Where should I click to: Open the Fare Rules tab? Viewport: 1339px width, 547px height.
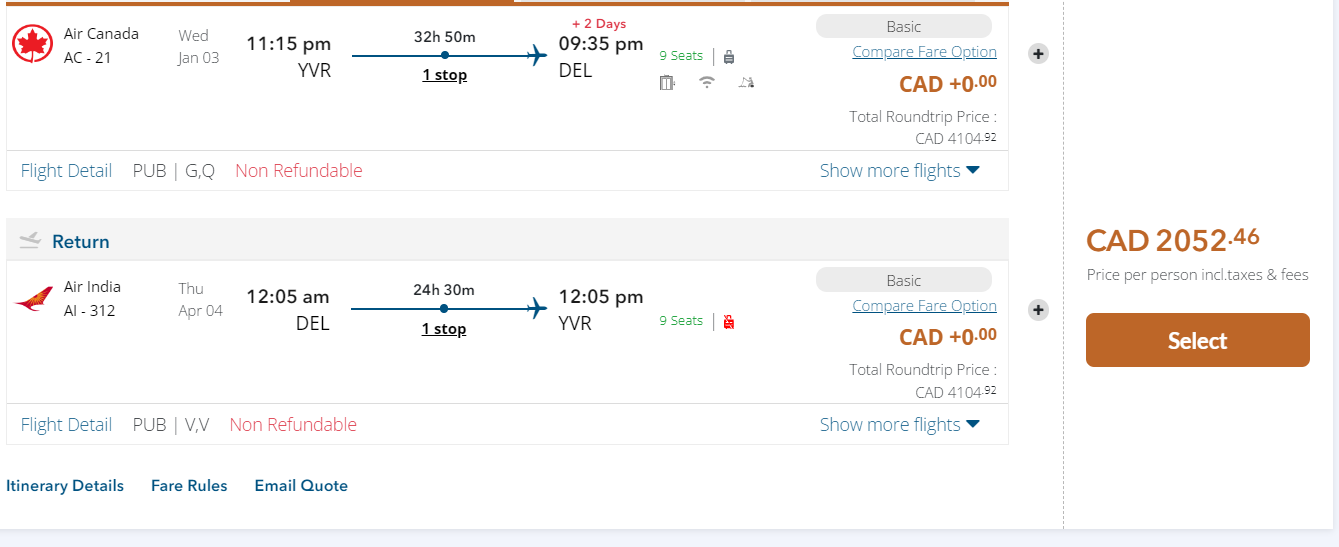click(x=189, y=486)
